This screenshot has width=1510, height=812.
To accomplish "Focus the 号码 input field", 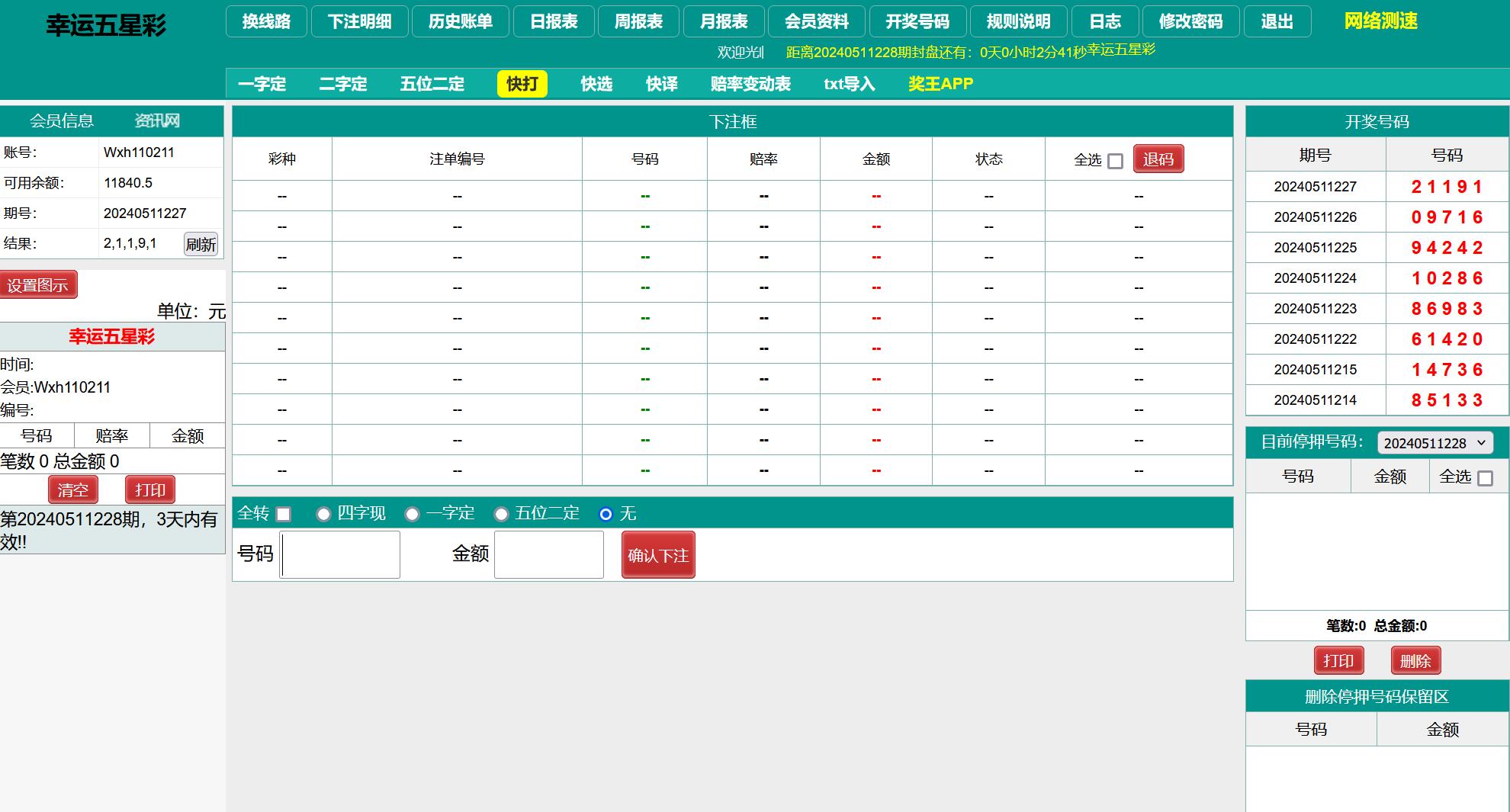I will 340,554.
